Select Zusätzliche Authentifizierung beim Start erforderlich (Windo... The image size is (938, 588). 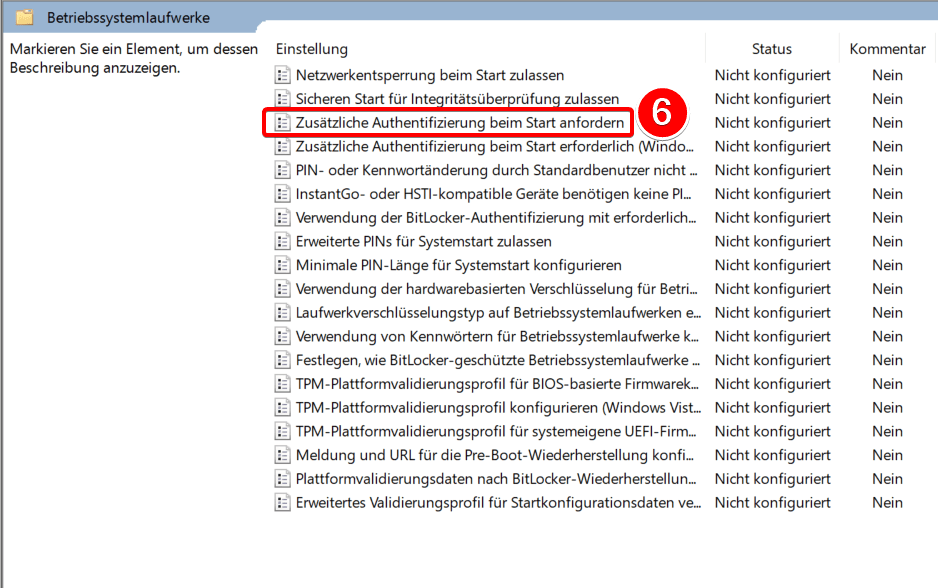point(495,147)
